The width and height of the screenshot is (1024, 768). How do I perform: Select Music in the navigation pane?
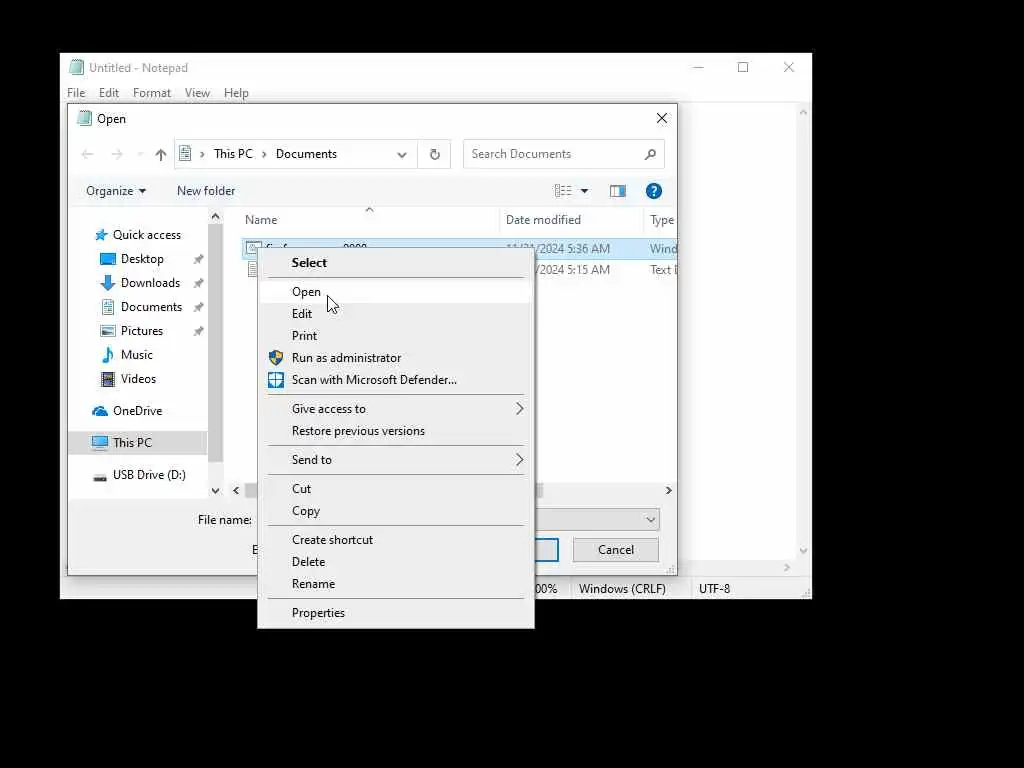tap(136, 355)
